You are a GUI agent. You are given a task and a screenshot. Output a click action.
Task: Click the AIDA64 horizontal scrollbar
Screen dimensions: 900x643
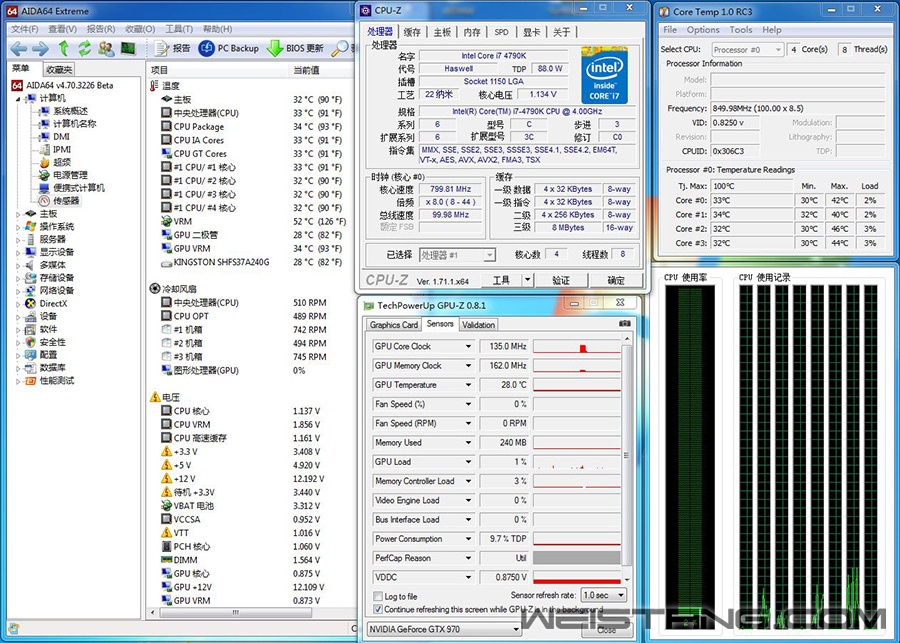pos(235,613)
